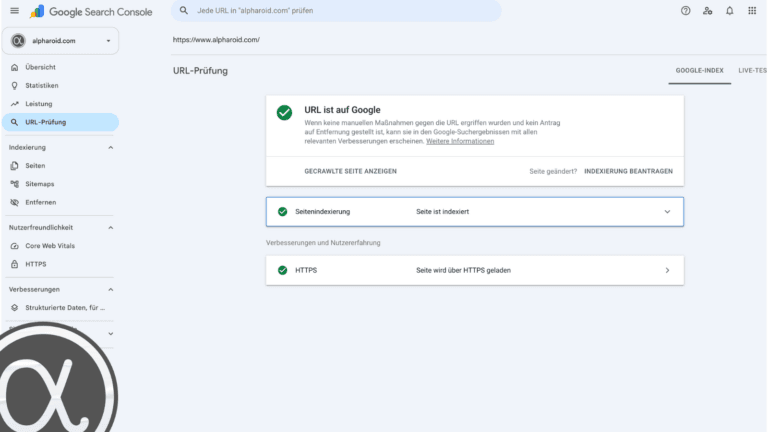Open Übersicht in the sidebar

coord(60,67)
